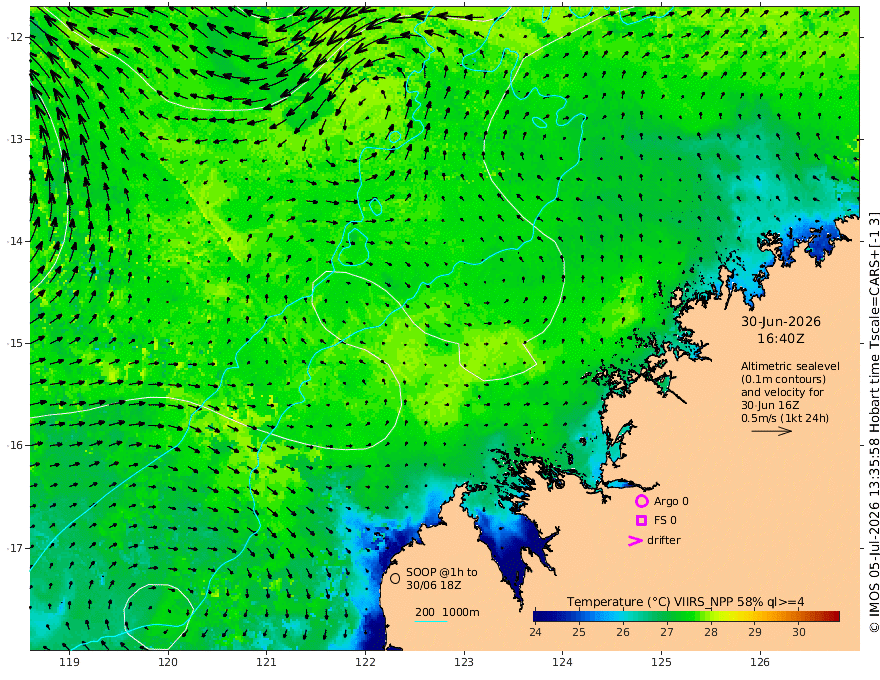Click the SOOP black circle marker
This screenshot has width=880, height=680.
click(x=395, y=578)
